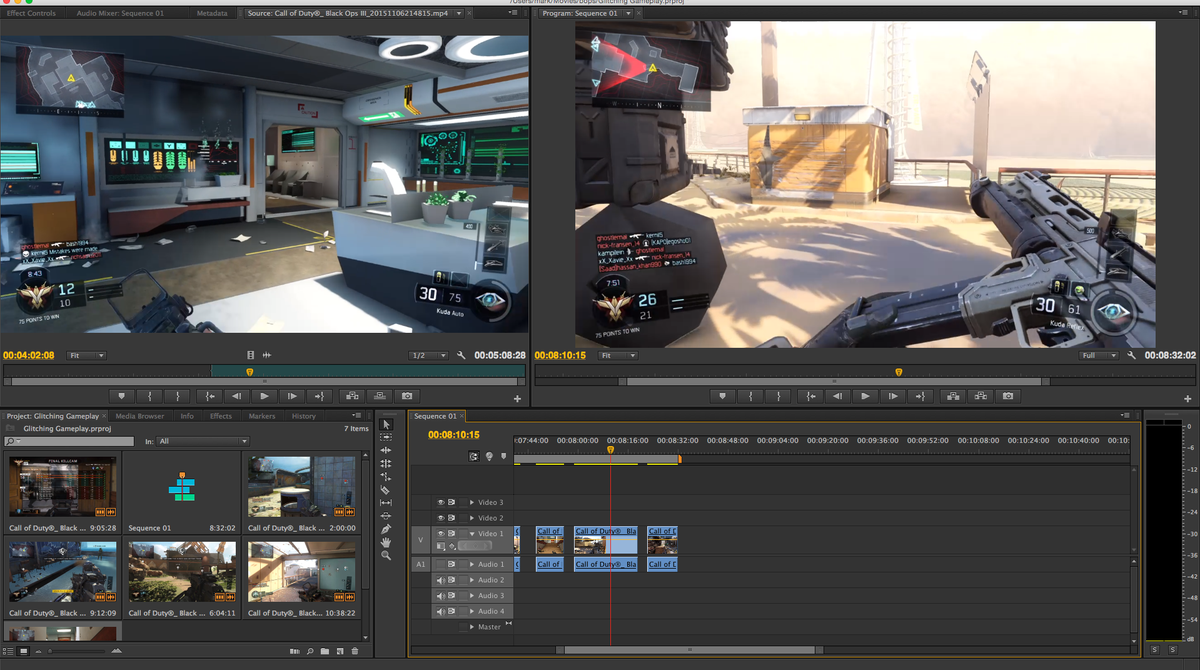1200x670 pixels.
Task: Toggle visibility of Video 2 track
Action: coord(440,518)
